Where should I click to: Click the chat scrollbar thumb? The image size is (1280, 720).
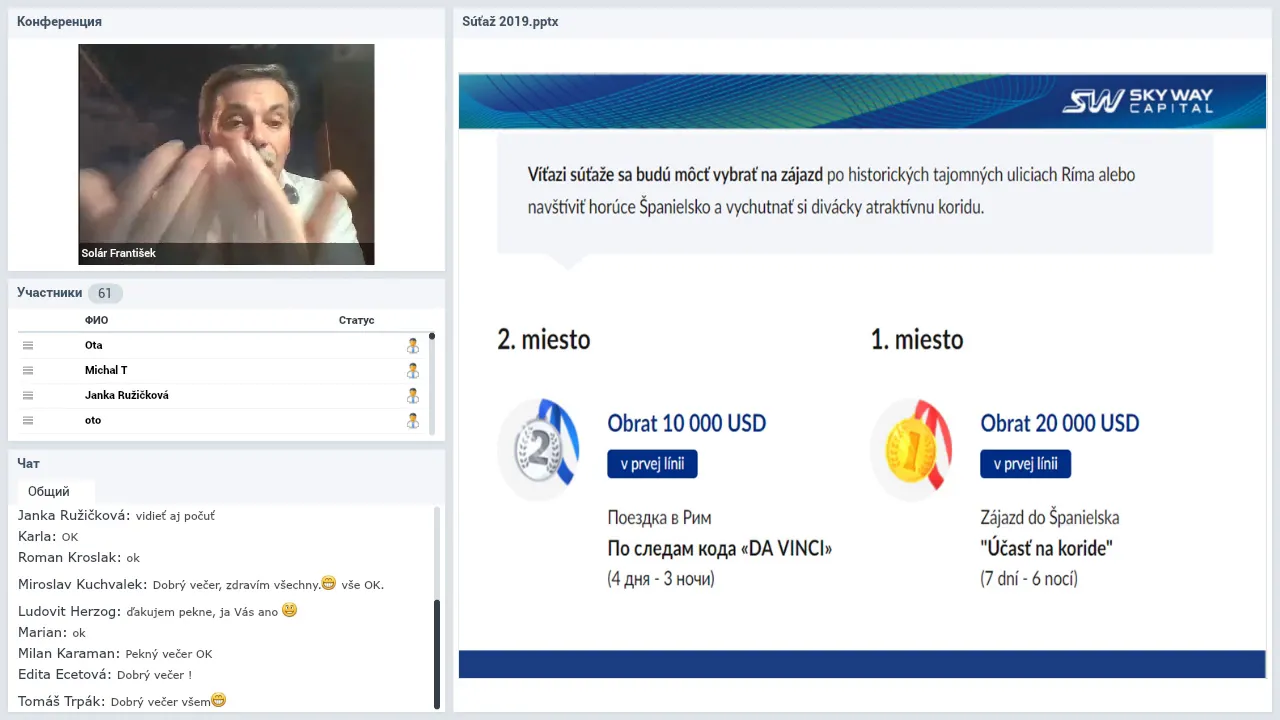[x=437, y=654]
